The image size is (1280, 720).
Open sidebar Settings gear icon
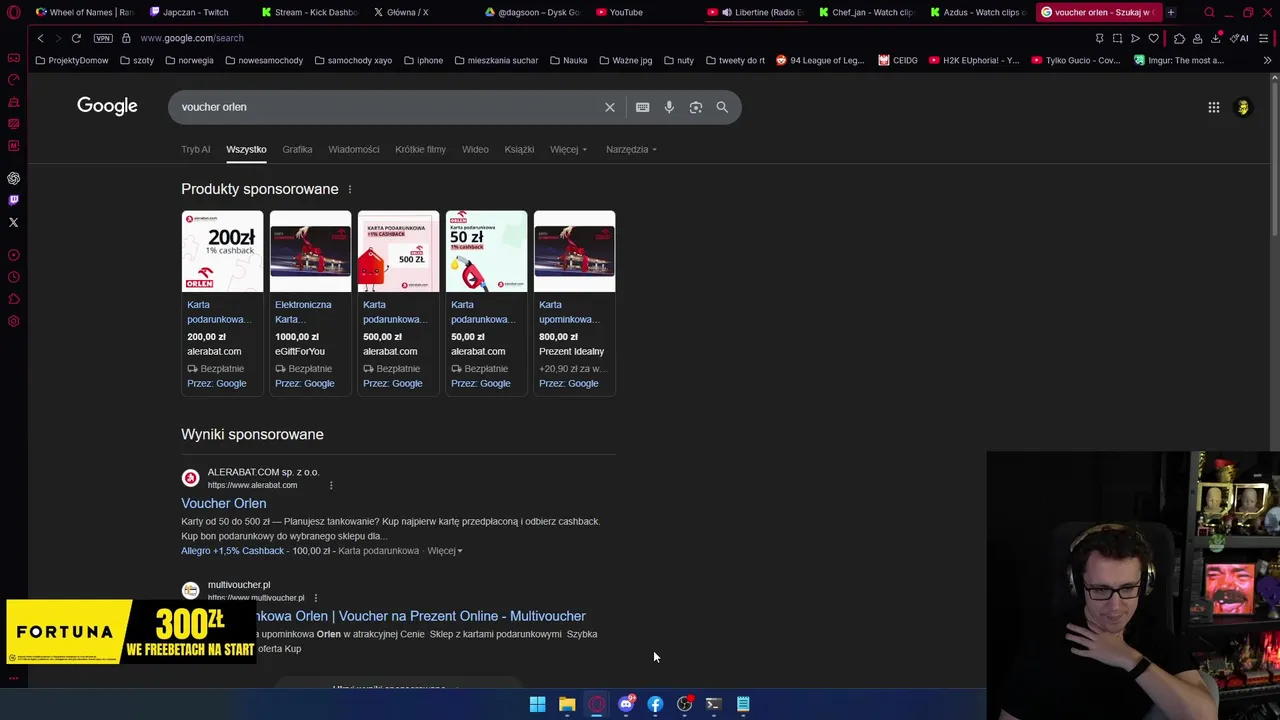point(13,321)
